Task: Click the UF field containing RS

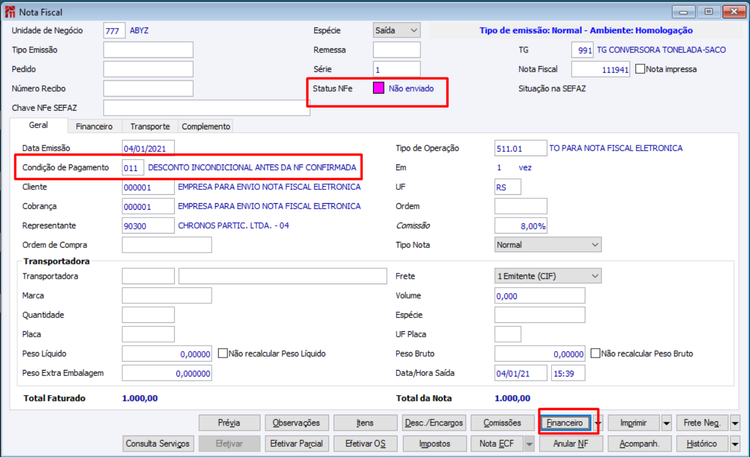Action: 508,187
